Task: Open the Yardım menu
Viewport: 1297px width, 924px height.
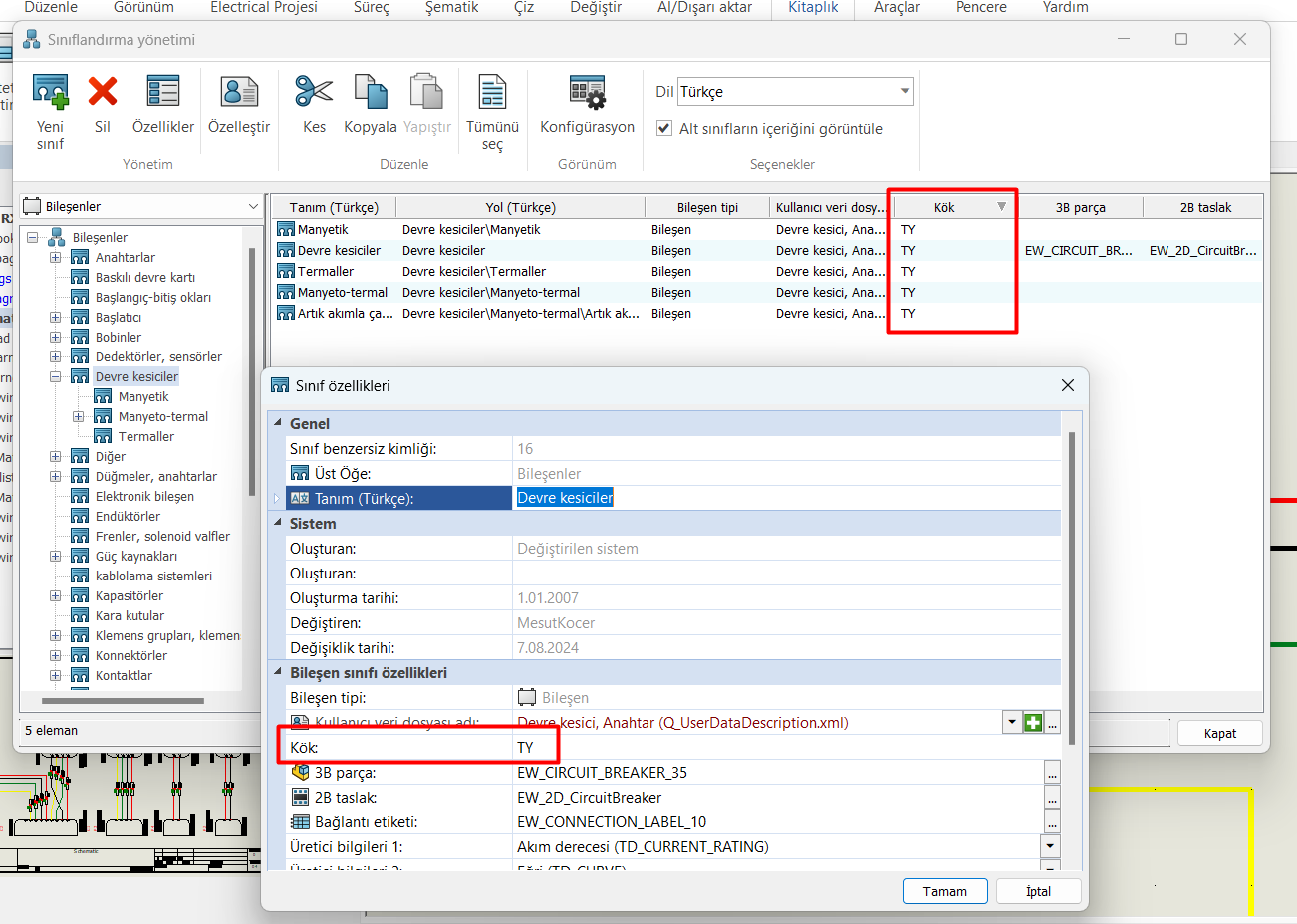Action: coord(1065,8)
